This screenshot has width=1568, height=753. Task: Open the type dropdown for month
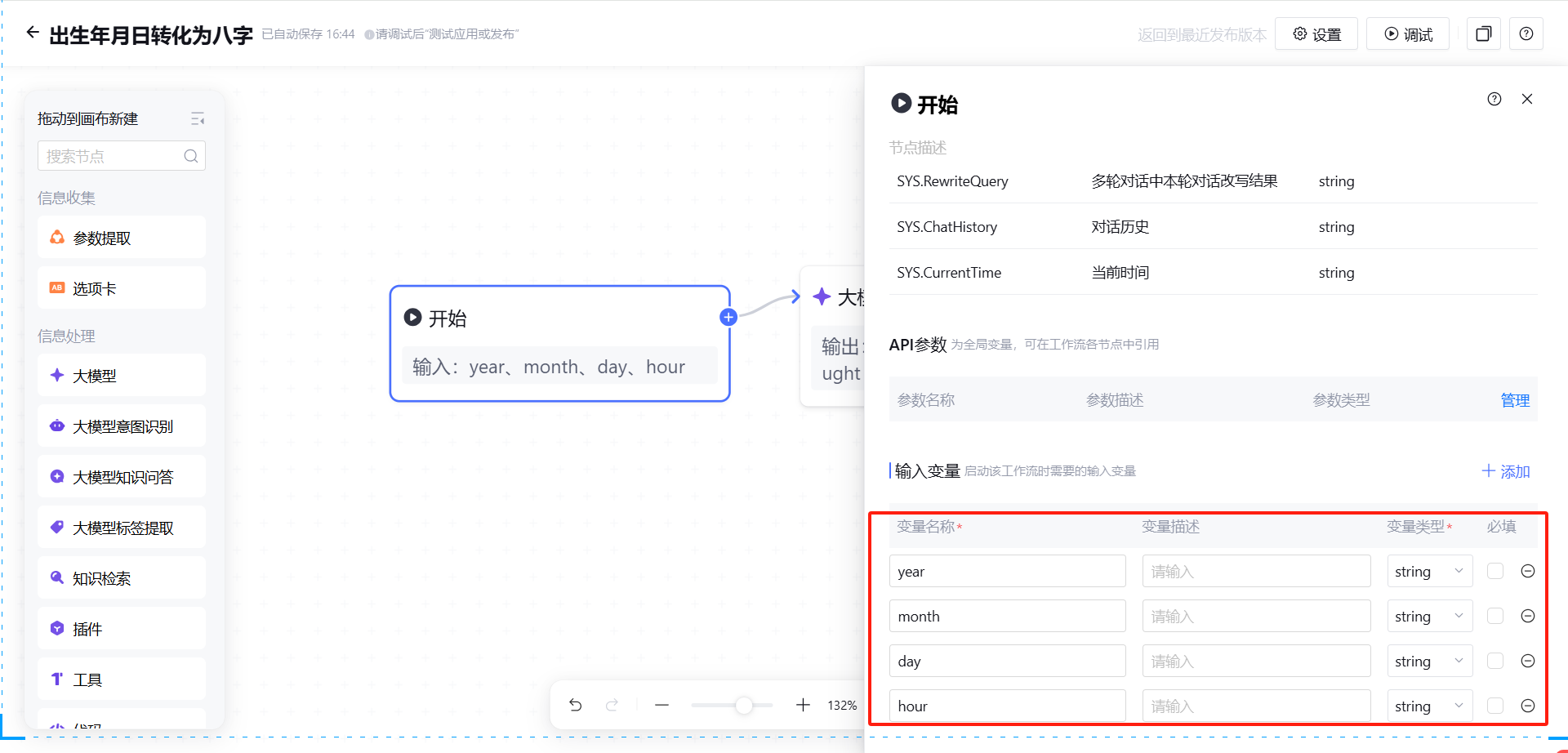pyautogui.click(x=1430, y=616)
